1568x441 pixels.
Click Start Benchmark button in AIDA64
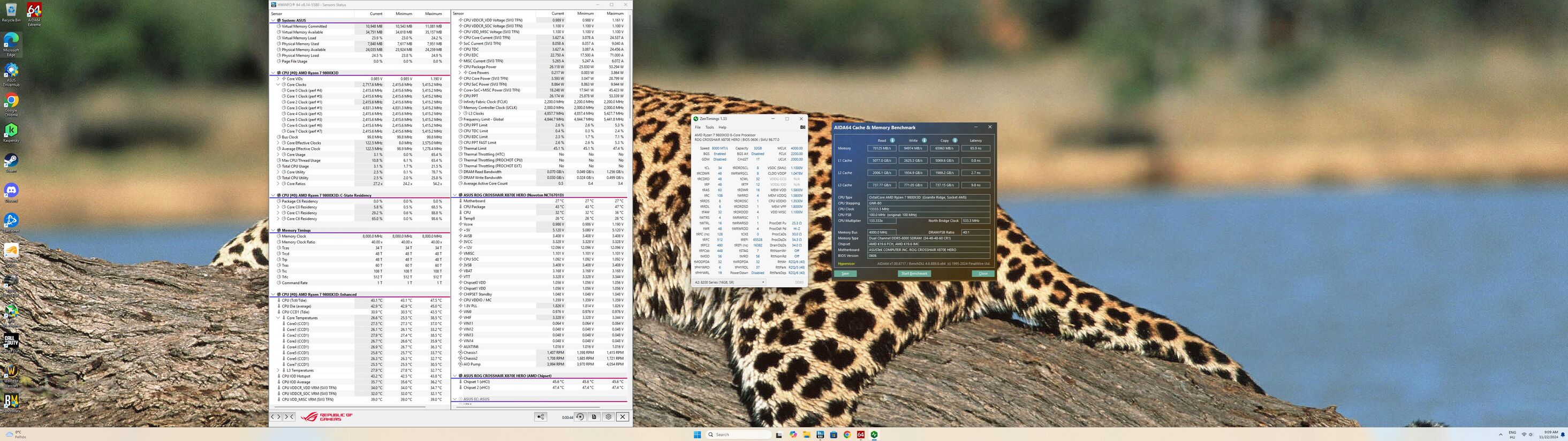point(914,273)
